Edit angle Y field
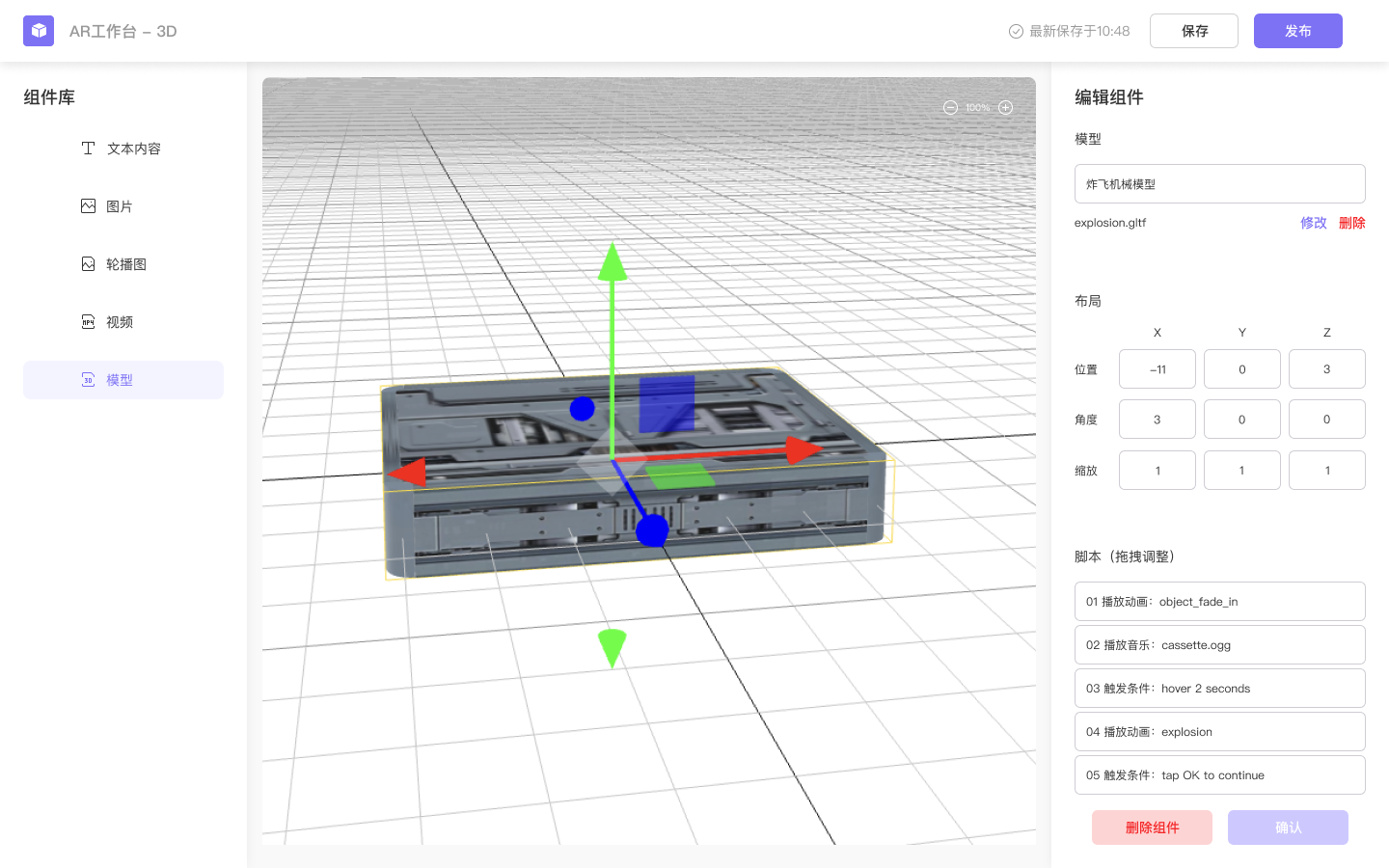 [1242, 419]
